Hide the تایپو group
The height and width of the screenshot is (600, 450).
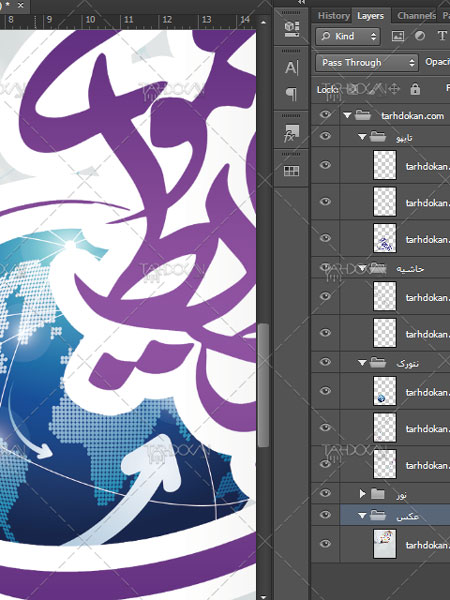coord(325,136)
